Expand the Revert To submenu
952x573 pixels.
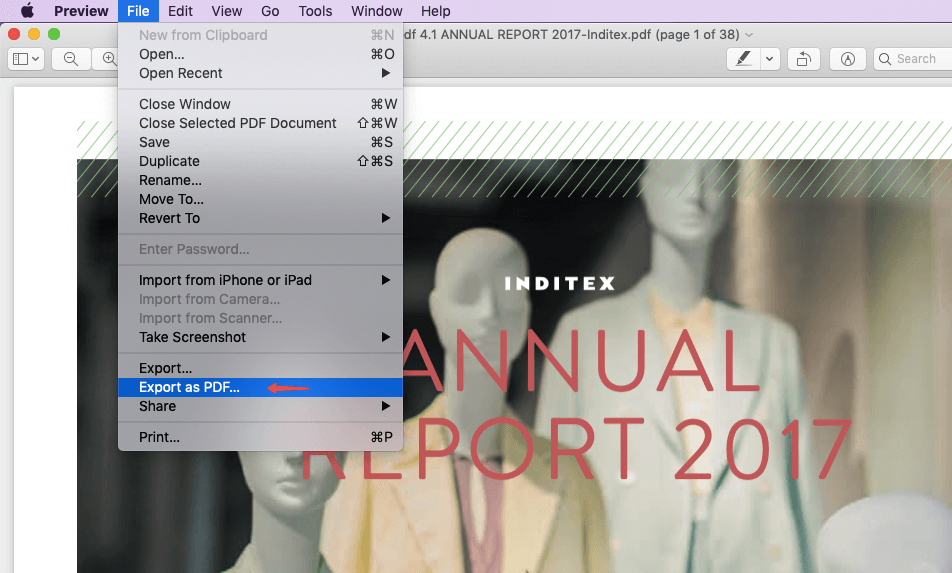[x=385, y=218]
